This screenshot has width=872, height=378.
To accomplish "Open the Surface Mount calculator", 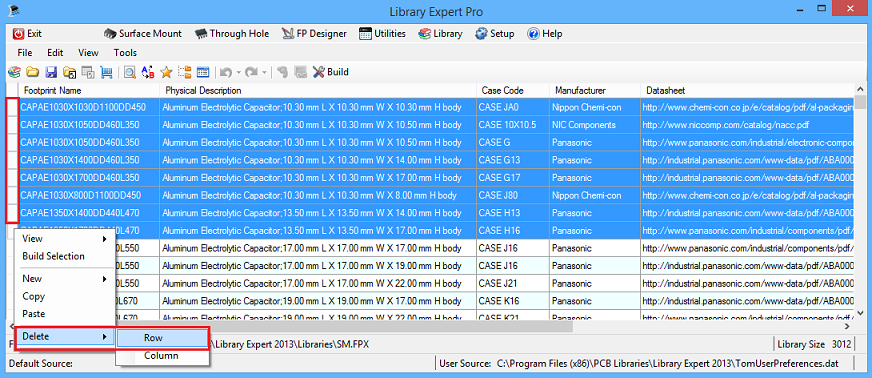I will coord(143,33).
